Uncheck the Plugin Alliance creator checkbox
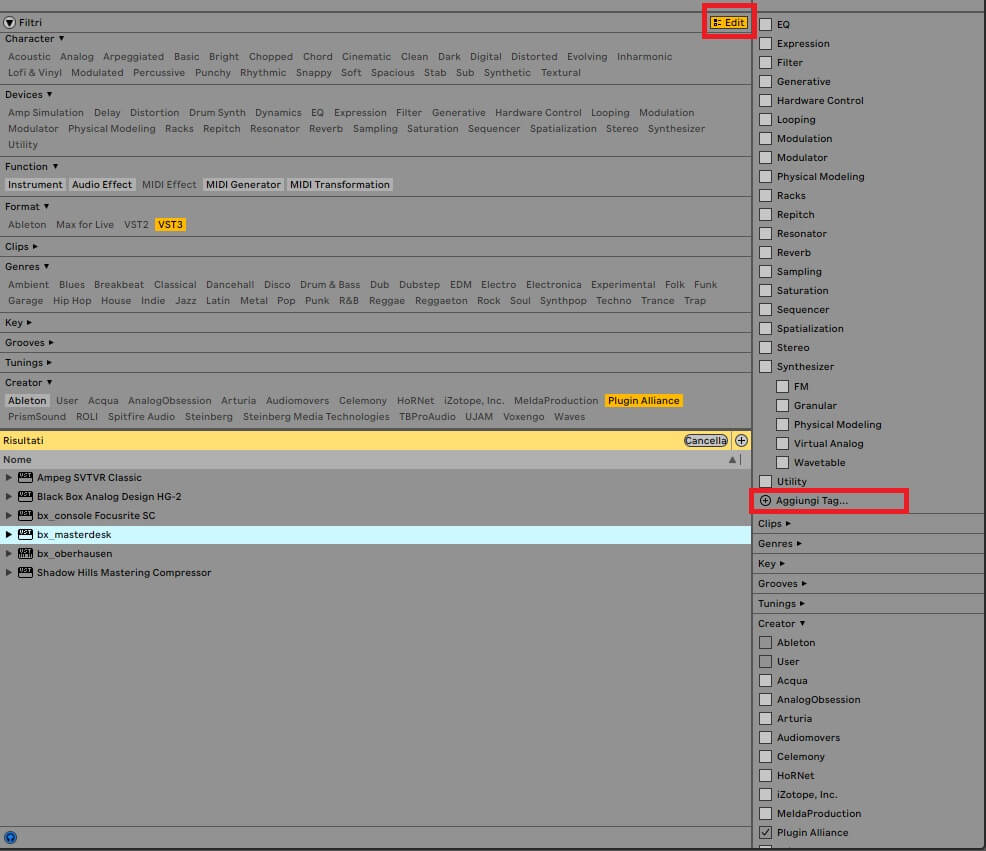The height and width of the screenshot is (851, 986). [766, 832]
